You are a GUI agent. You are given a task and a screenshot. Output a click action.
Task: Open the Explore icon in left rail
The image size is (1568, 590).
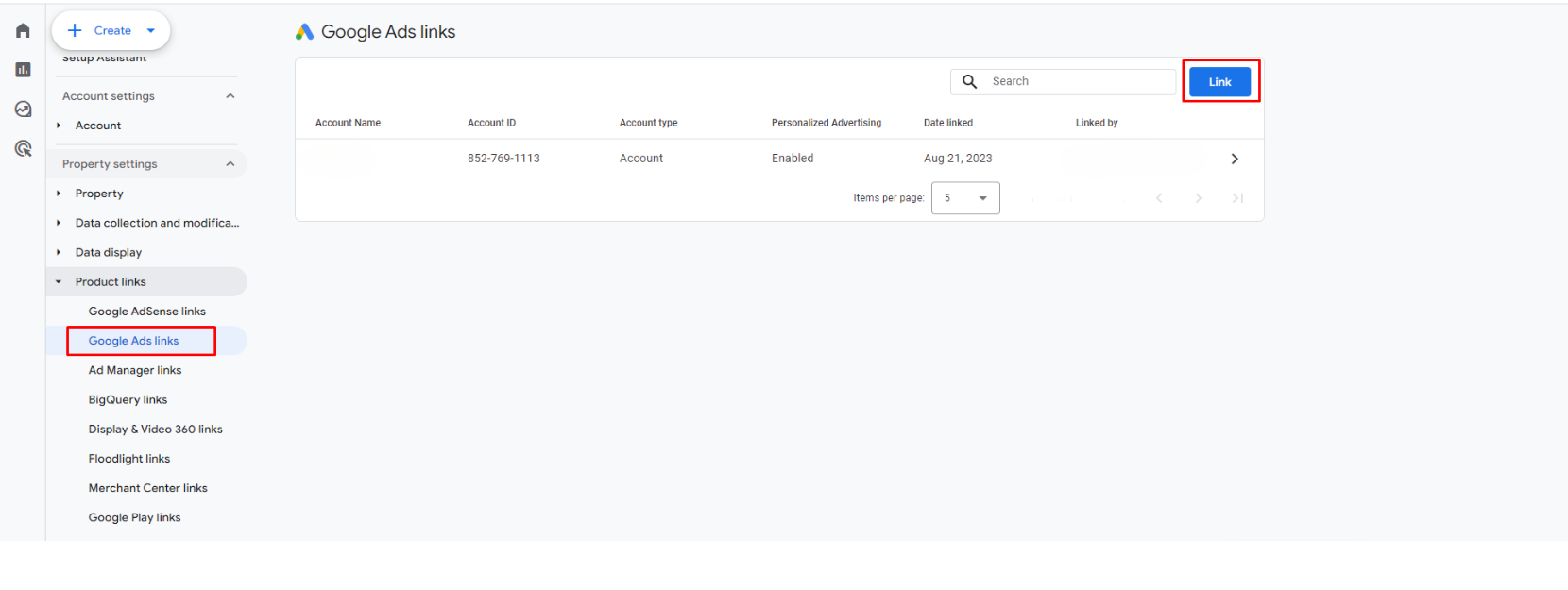coord(23,110)
